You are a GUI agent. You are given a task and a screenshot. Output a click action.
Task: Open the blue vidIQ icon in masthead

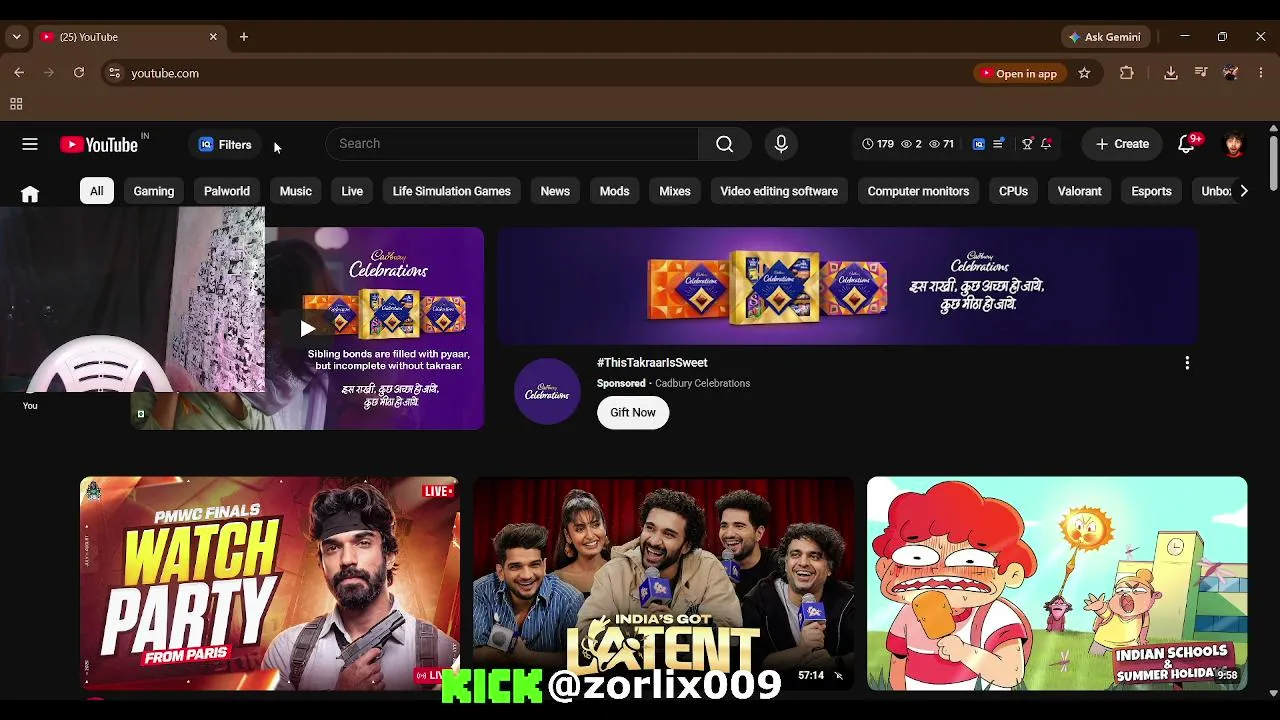[979, 144]
